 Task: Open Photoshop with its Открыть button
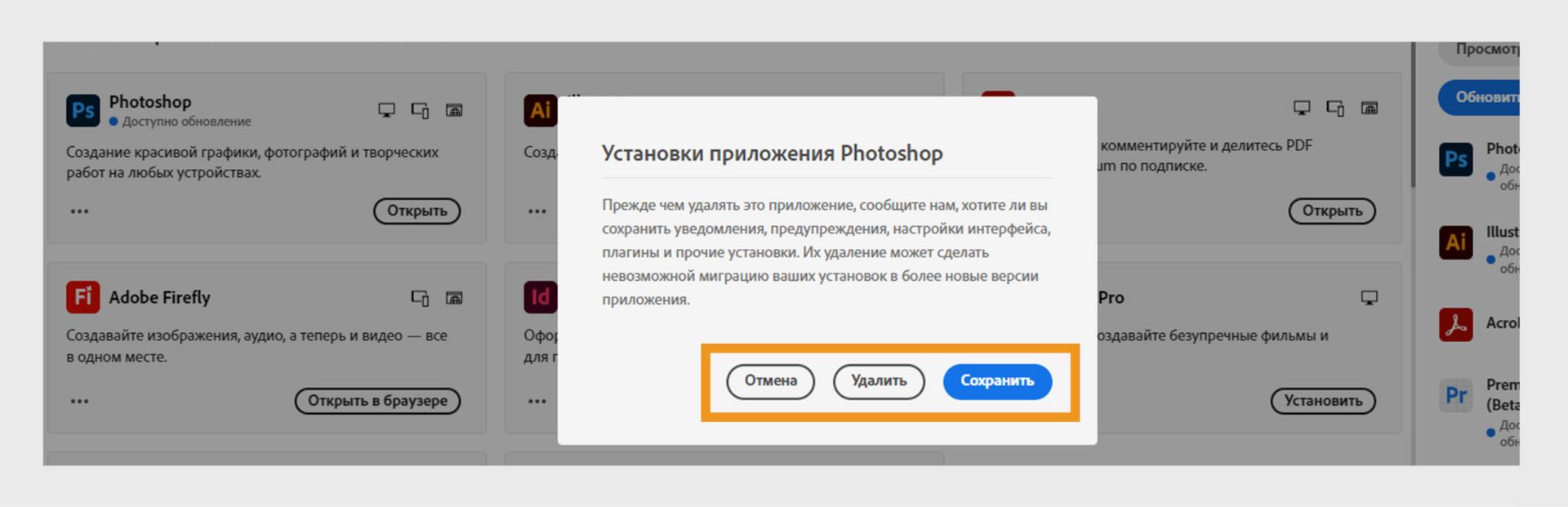[x=416, y=211]
